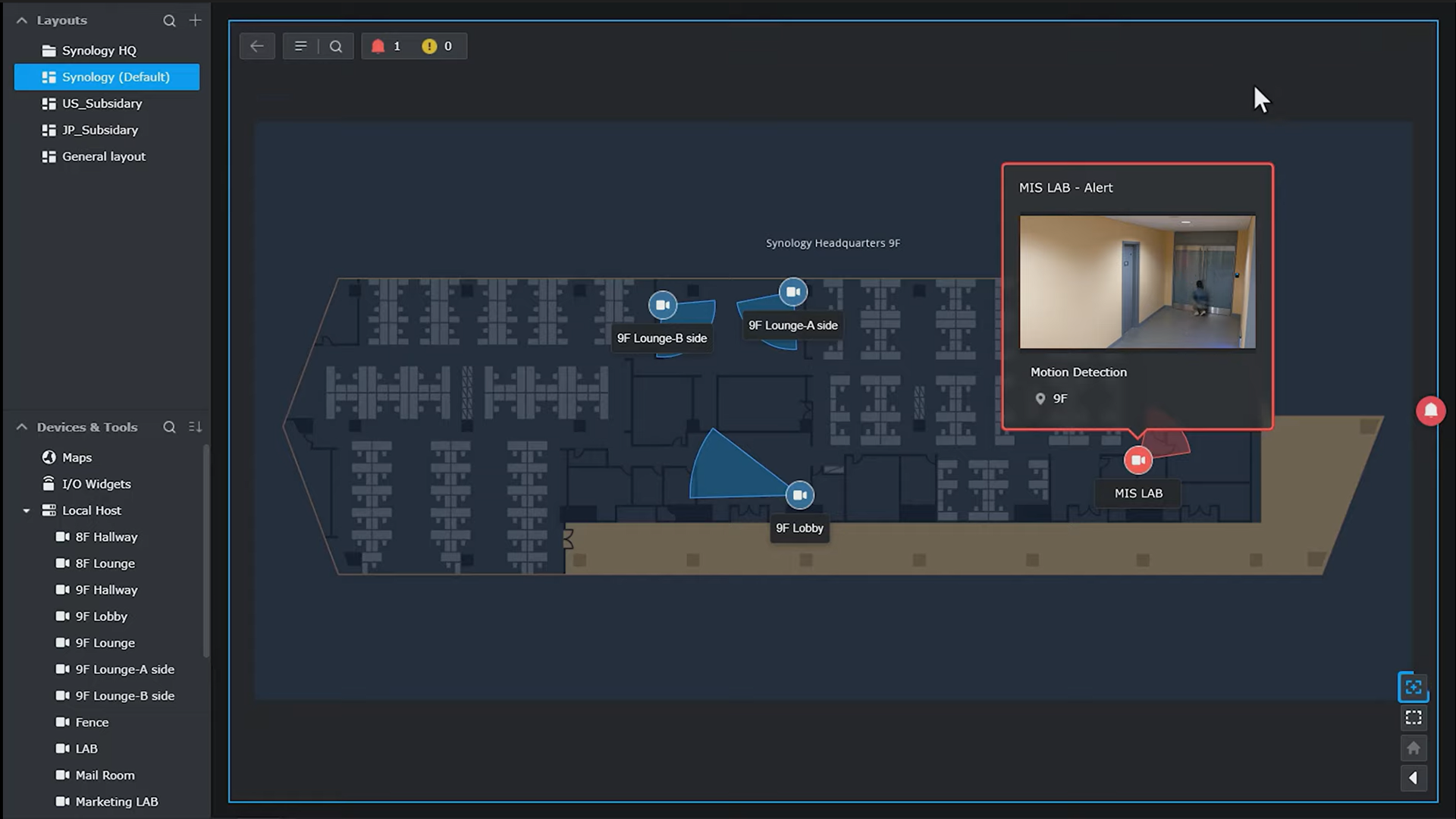Open the list view icon in toolbar
The width and height of the screenshot is (1456, 819).
pos(300,46)
